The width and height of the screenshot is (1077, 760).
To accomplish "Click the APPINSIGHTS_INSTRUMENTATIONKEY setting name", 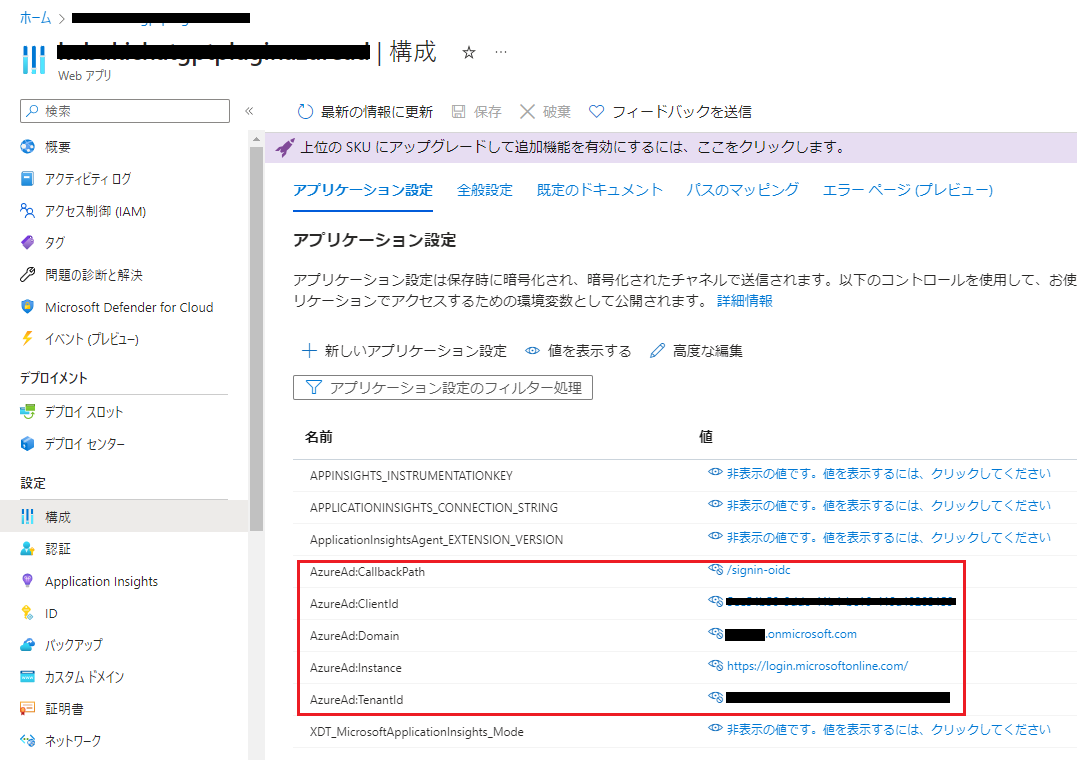I will 411,476.
